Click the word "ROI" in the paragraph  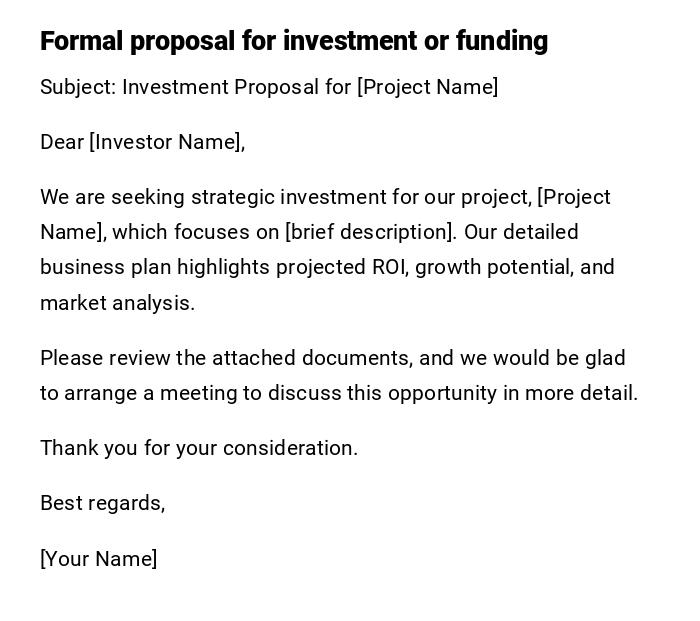[x=389, y=267]
